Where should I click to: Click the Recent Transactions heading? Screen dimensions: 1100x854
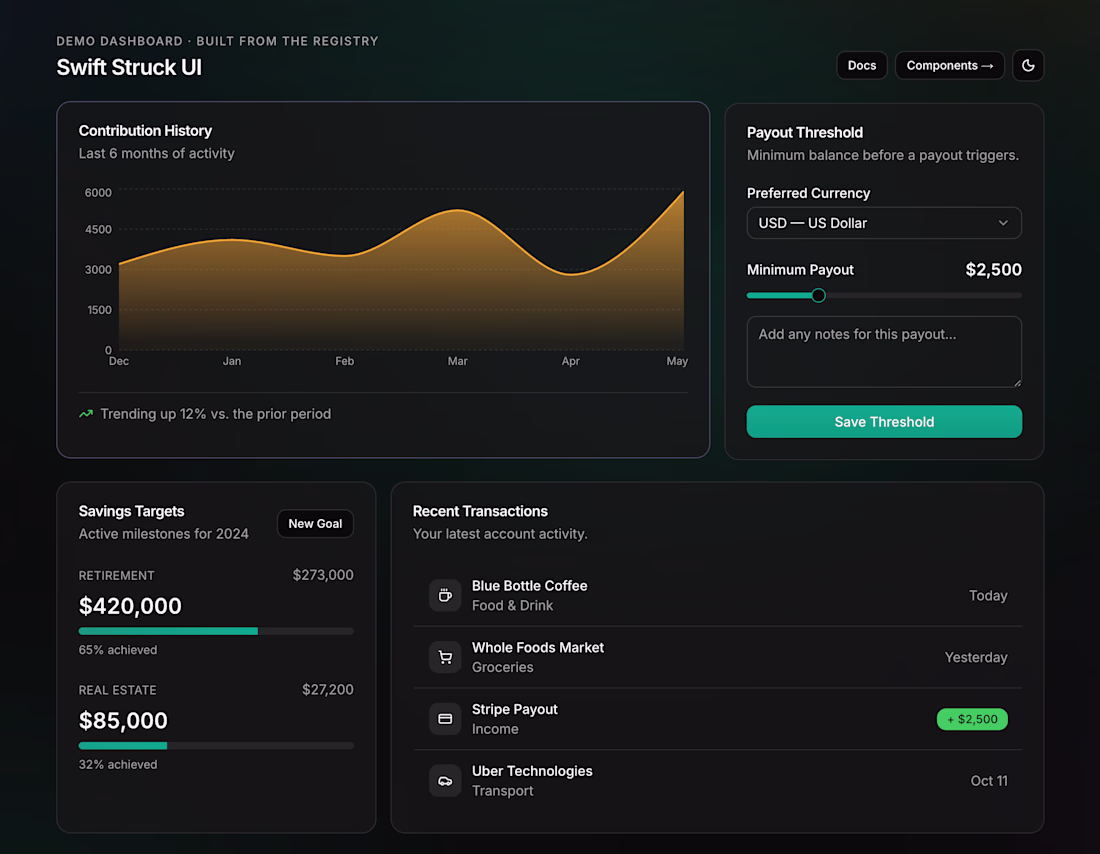480,512
